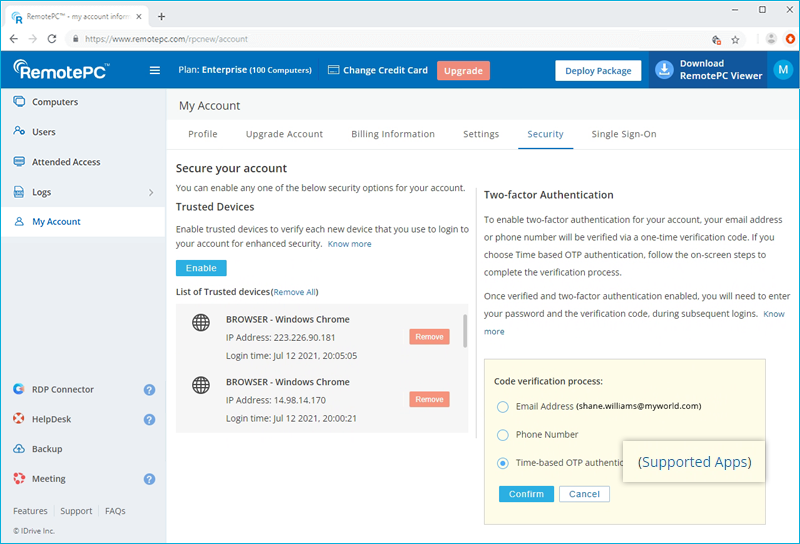Enable trusted devices
800x544 pixels.
coord(201,268)
